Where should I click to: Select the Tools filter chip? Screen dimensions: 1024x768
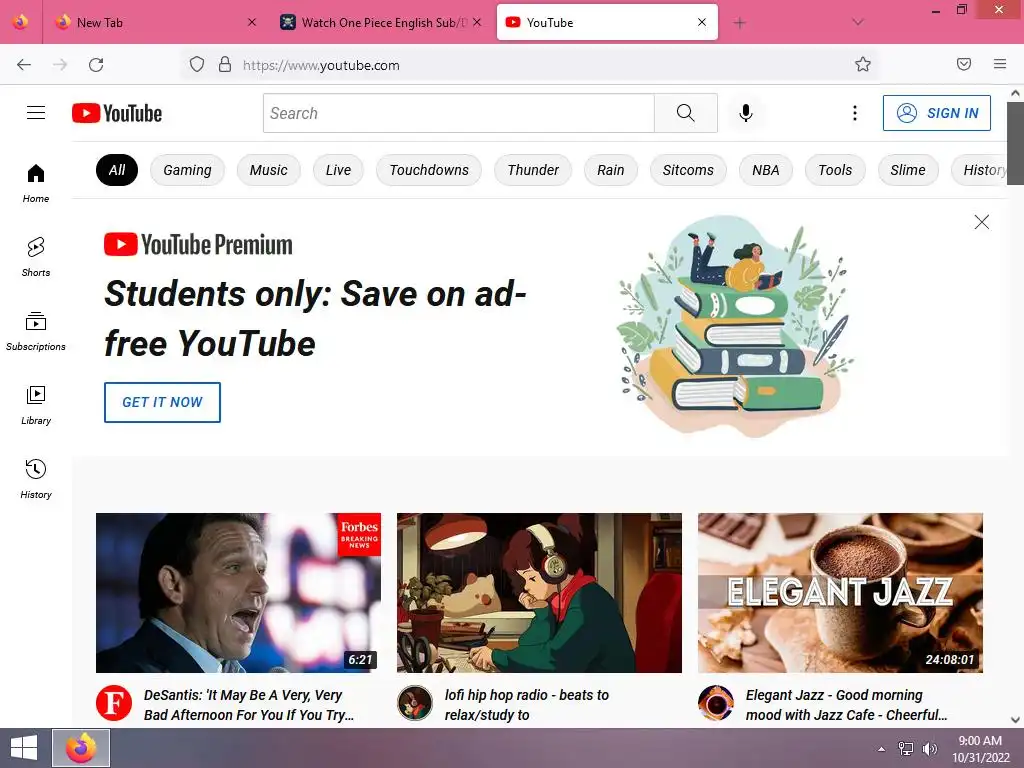click(x=835, y=170)
